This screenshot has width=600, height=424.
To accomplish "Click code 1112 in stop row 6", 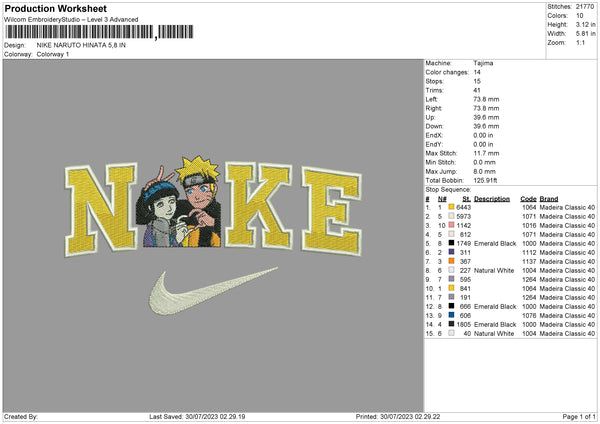I will [529, 252].
